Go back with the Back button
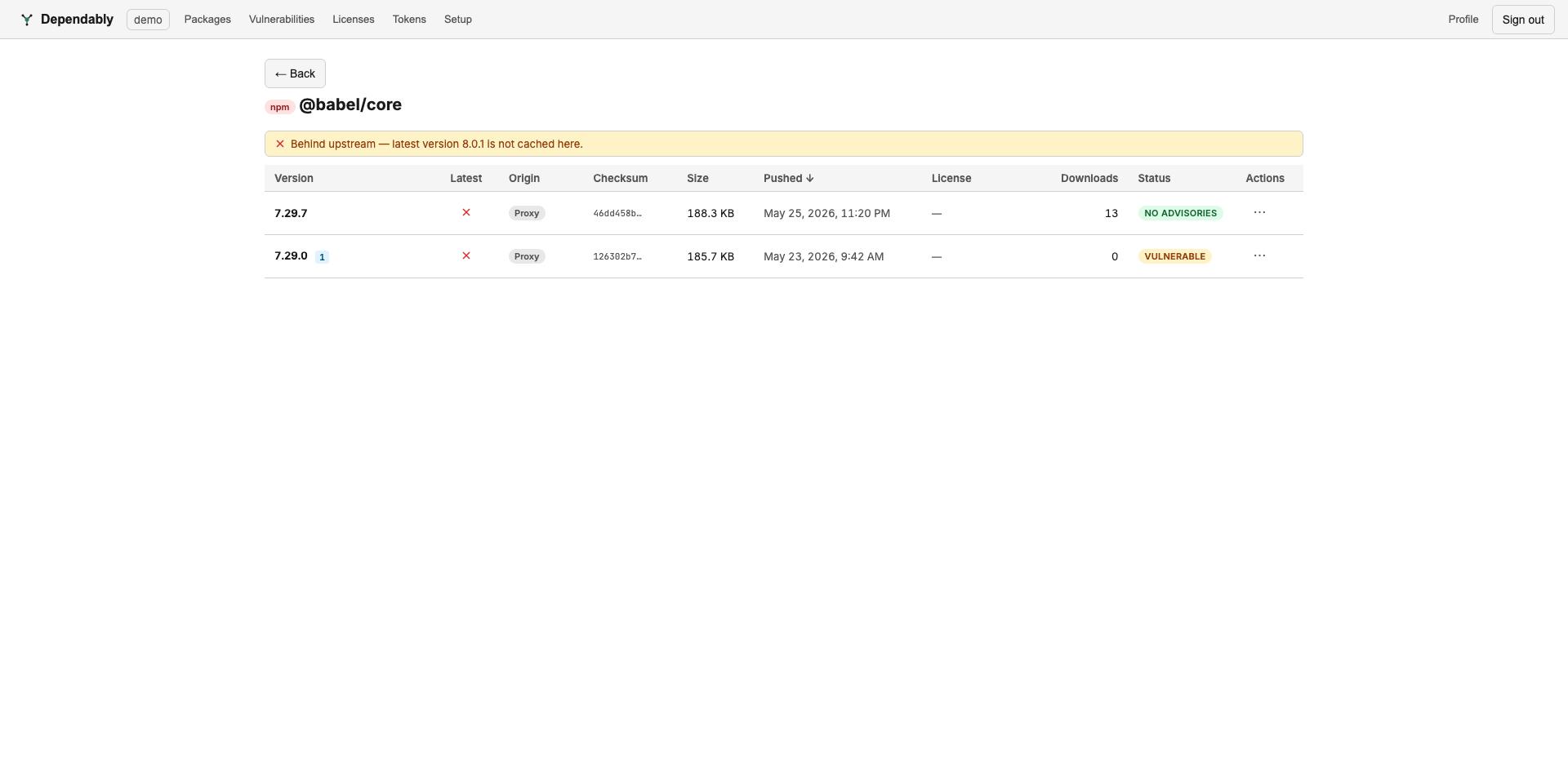Viewport: 1568px width, 764px height. [295, 73]
